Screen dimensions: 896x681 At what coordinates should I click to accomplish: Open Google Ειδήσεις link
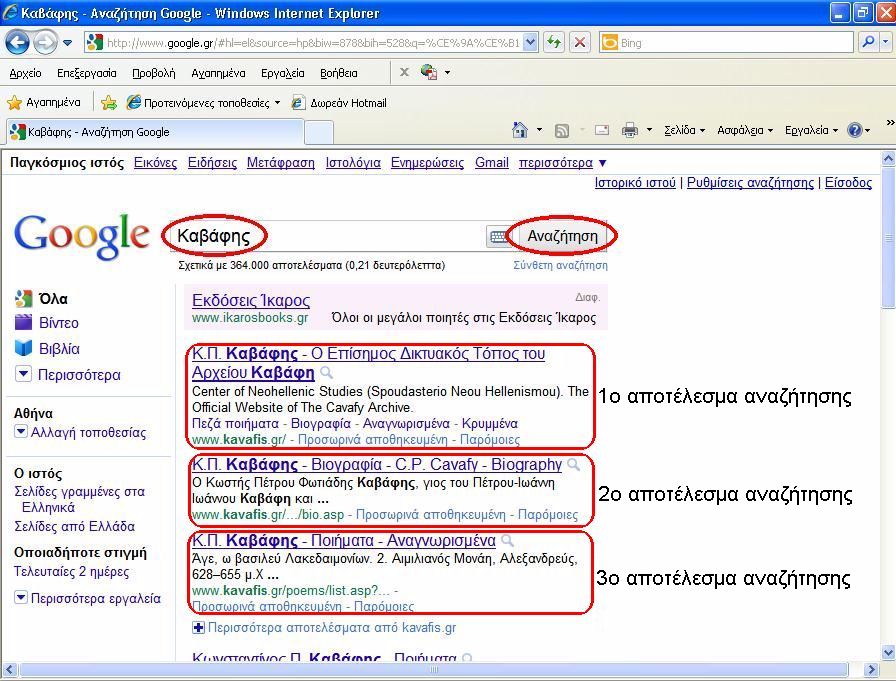[212, 163]
